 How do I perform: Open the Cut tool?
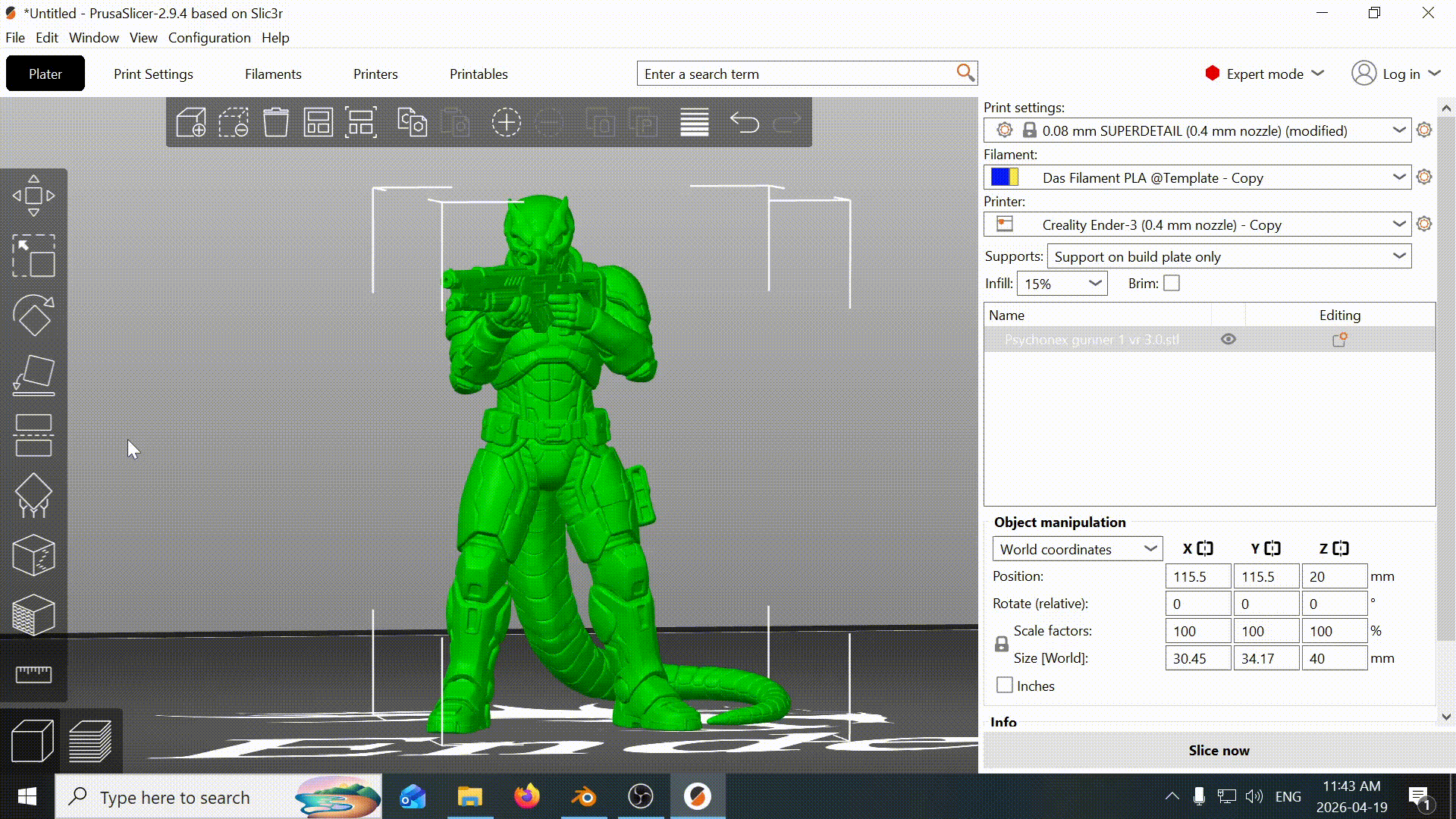[33, 435]
